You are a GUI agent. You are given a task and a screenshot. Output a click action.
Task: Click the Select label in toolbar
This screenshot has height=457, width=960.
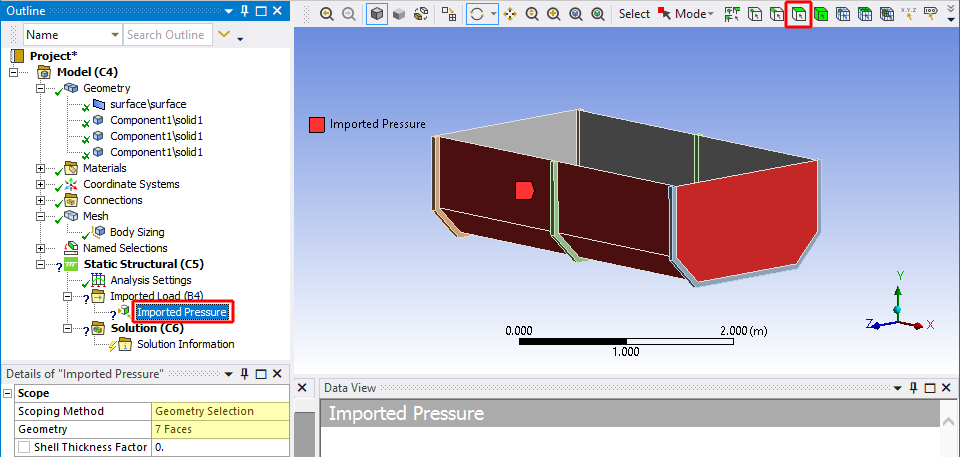(634, 14)
